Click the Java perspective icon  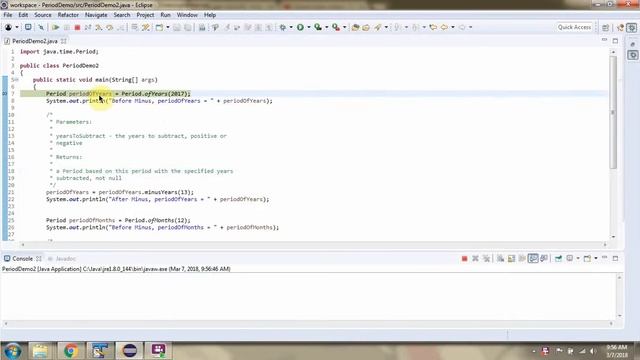pos(620,27)
